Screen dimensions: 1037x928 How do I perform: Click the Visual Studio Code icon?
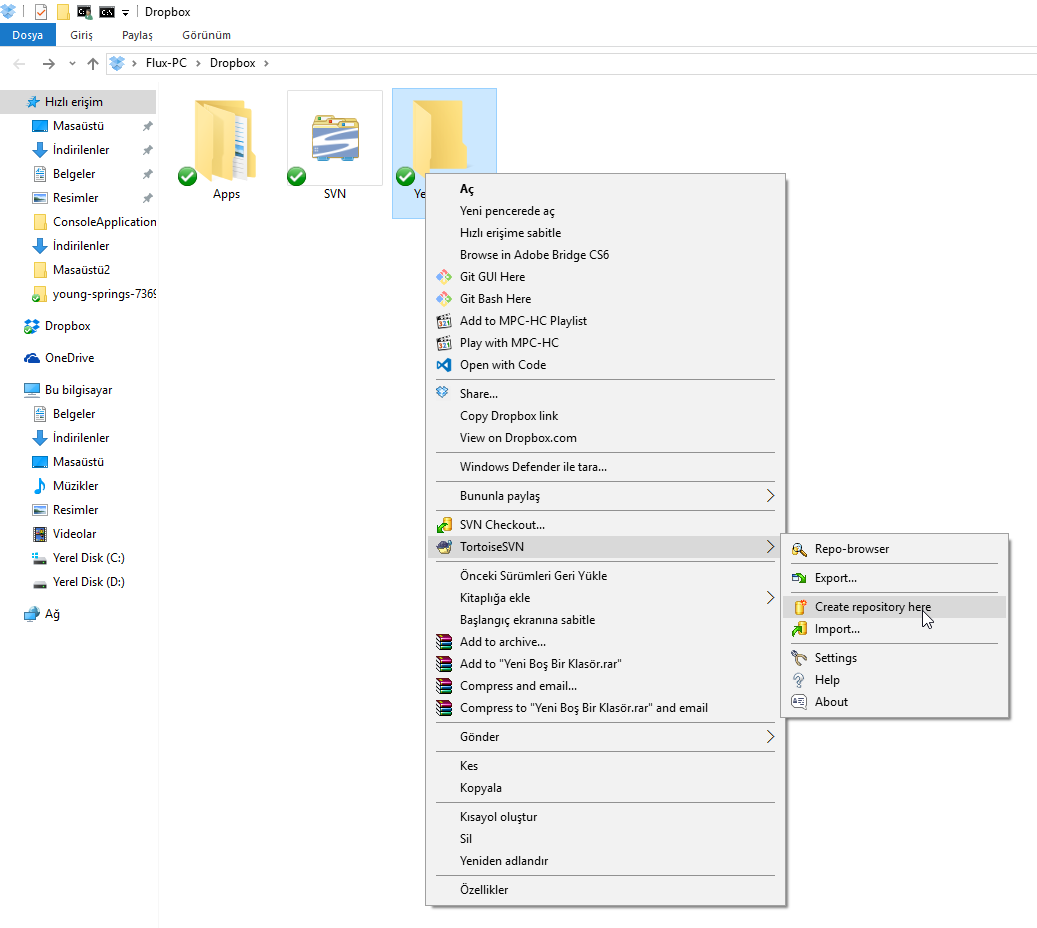click(x=444, y=364)
